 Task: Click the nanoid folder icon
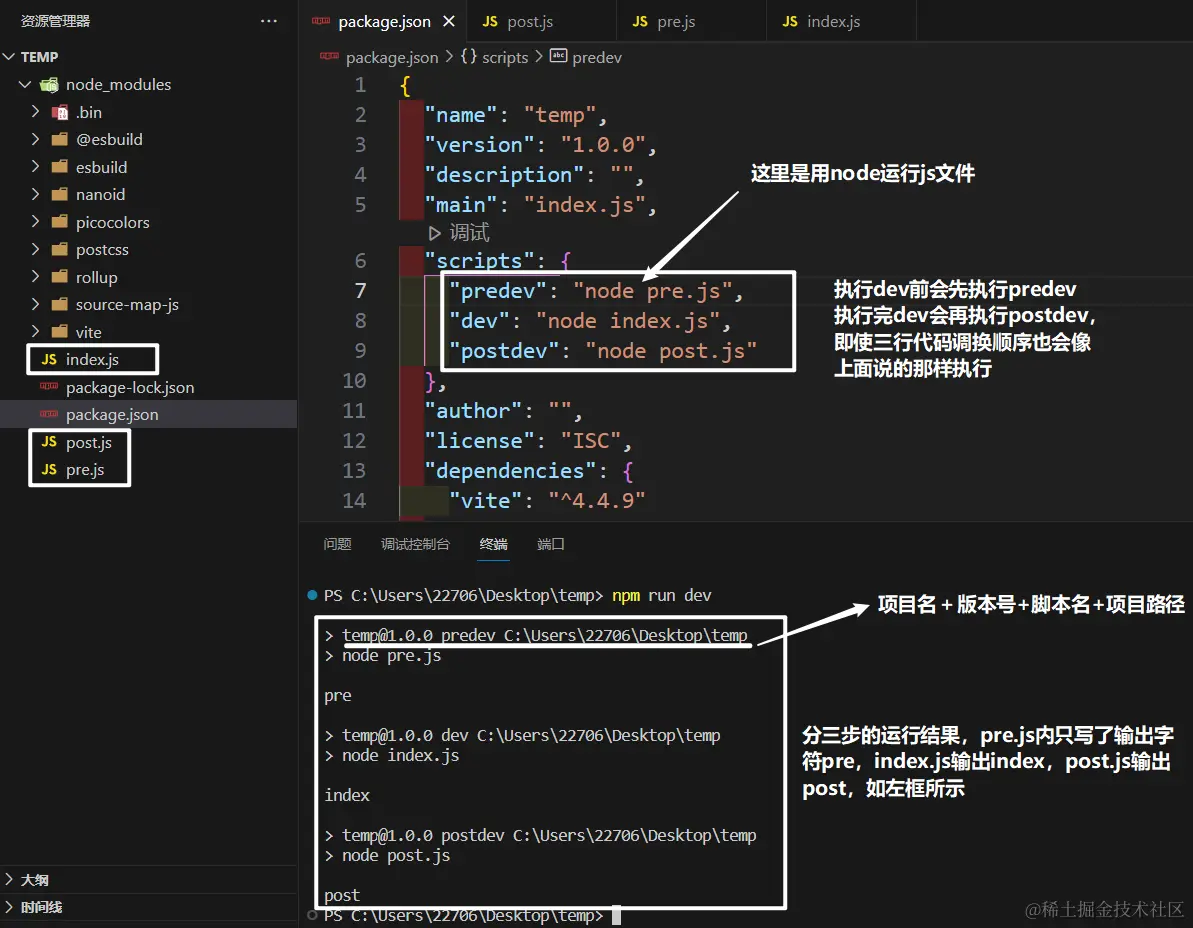pos(59,194)
